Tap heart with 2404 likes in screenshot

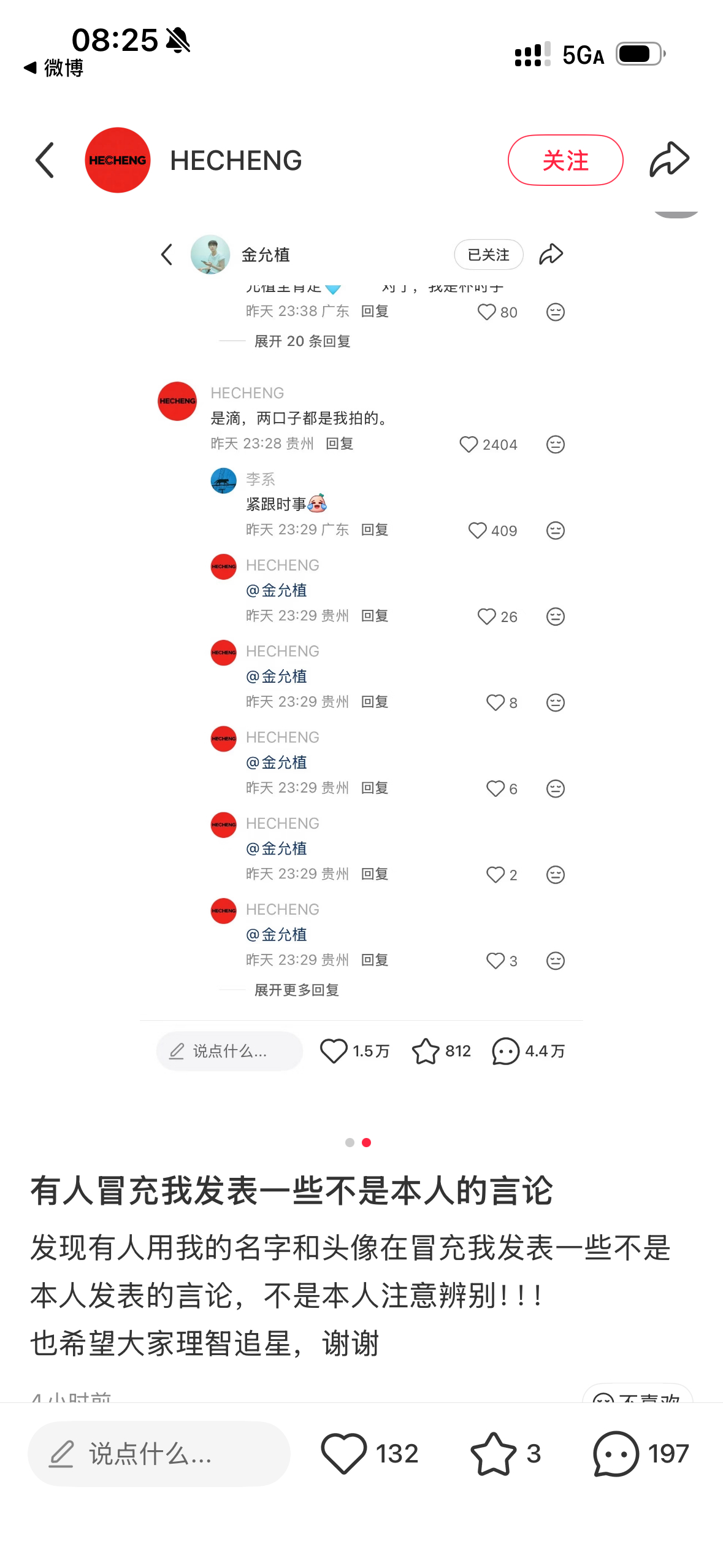pos(488,444)
